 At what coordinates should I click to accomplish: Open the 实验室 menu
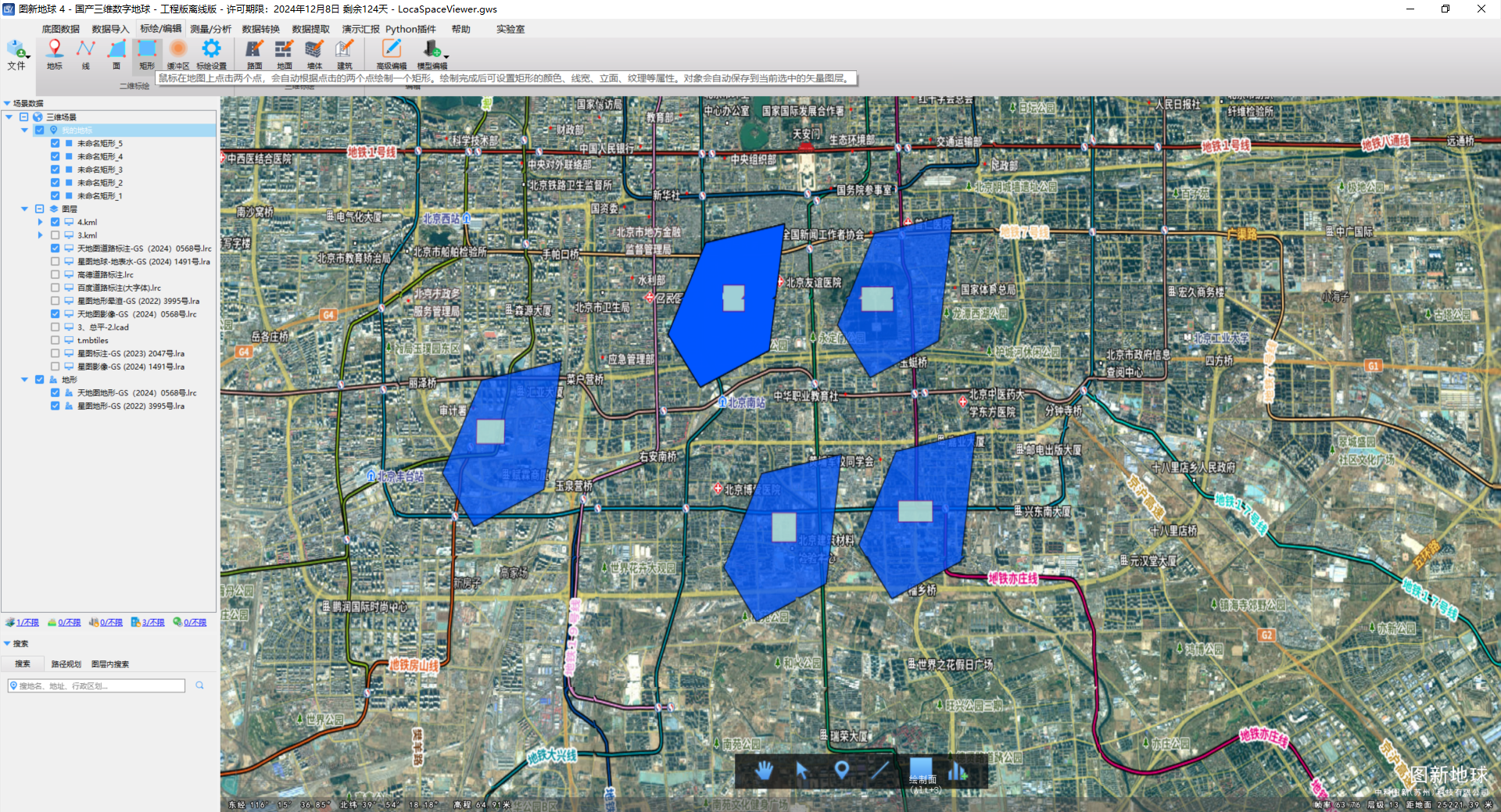510,29
